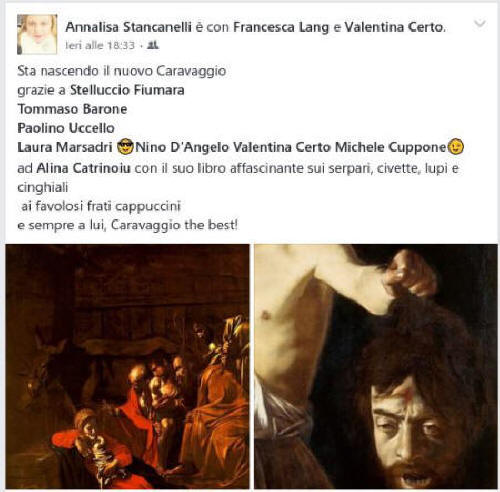Open Valentina Certo in the post body
Image resolution: width=500 pixels, height=492 pixels.
(282, 147)
